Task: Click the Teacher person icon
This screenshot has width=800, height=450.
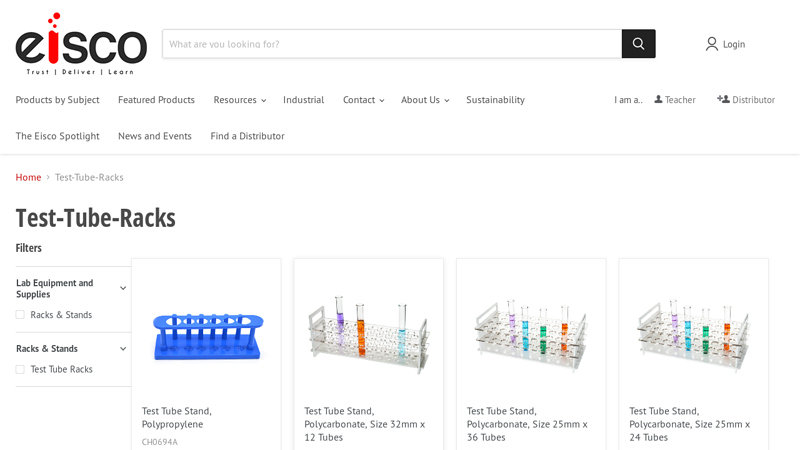Action: click(658, 99)
